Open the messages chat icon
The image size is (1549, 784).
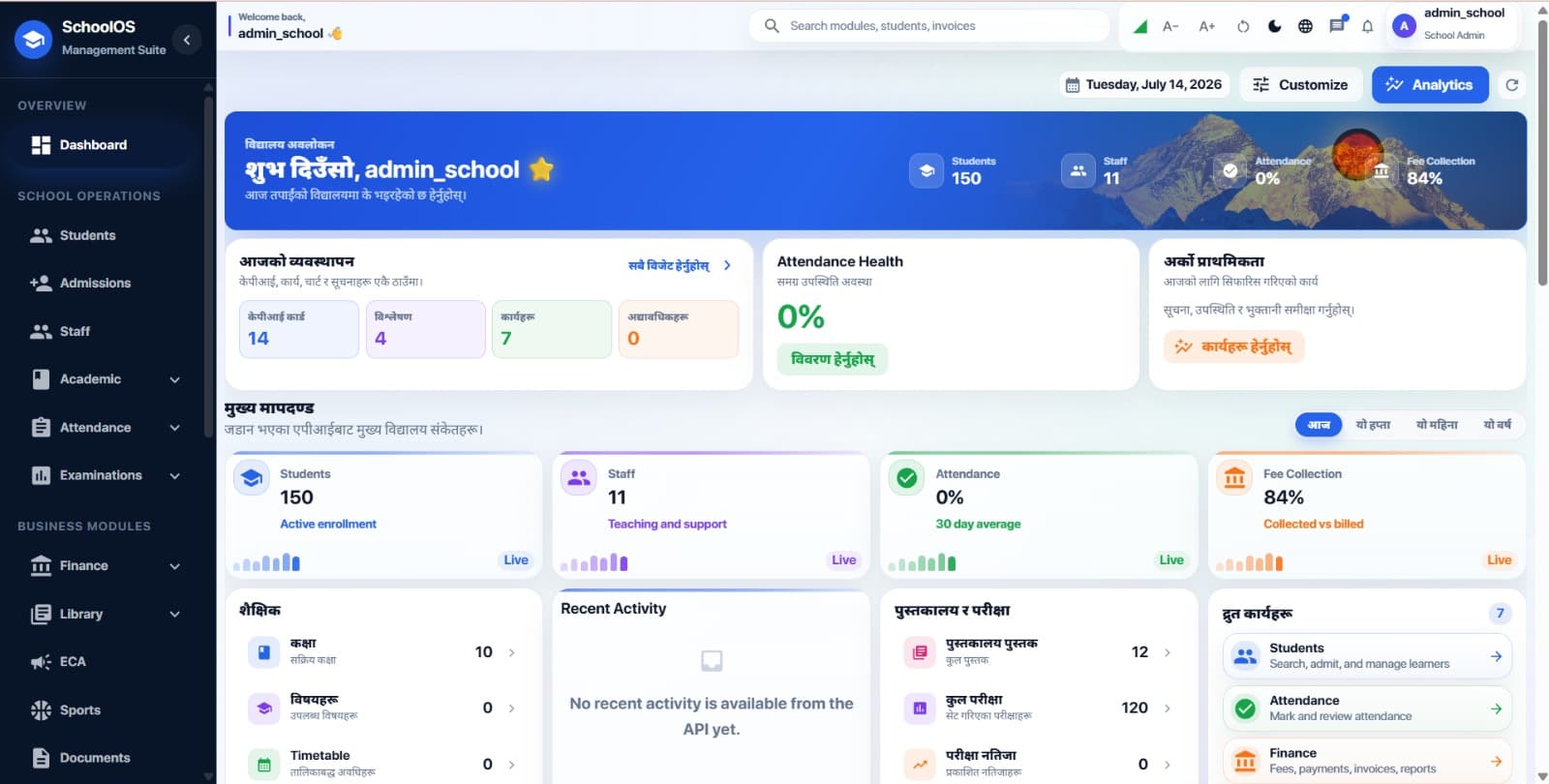pyautogui.click(x=1337, y=25)
